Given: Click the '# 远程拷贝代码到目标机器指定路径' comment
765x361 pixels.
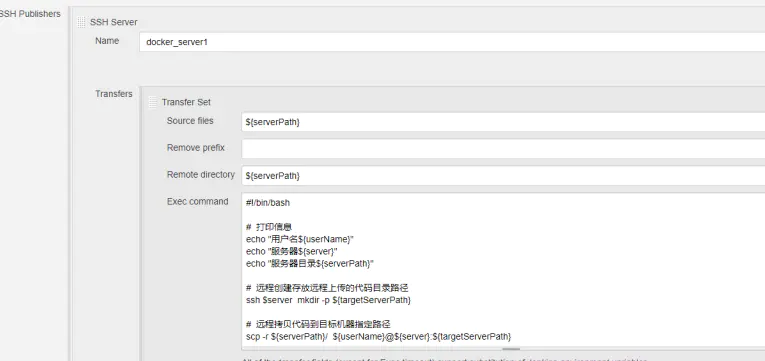Looking at the screenshot, I should click(318, 324).
